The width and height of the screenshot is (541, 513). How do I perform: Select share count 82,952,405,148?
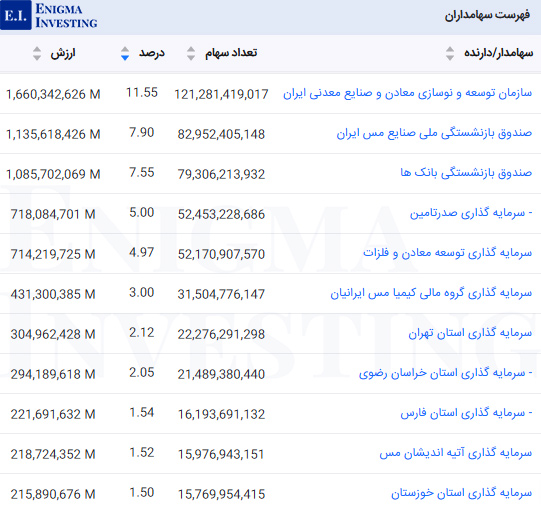(x=221, y=134)
